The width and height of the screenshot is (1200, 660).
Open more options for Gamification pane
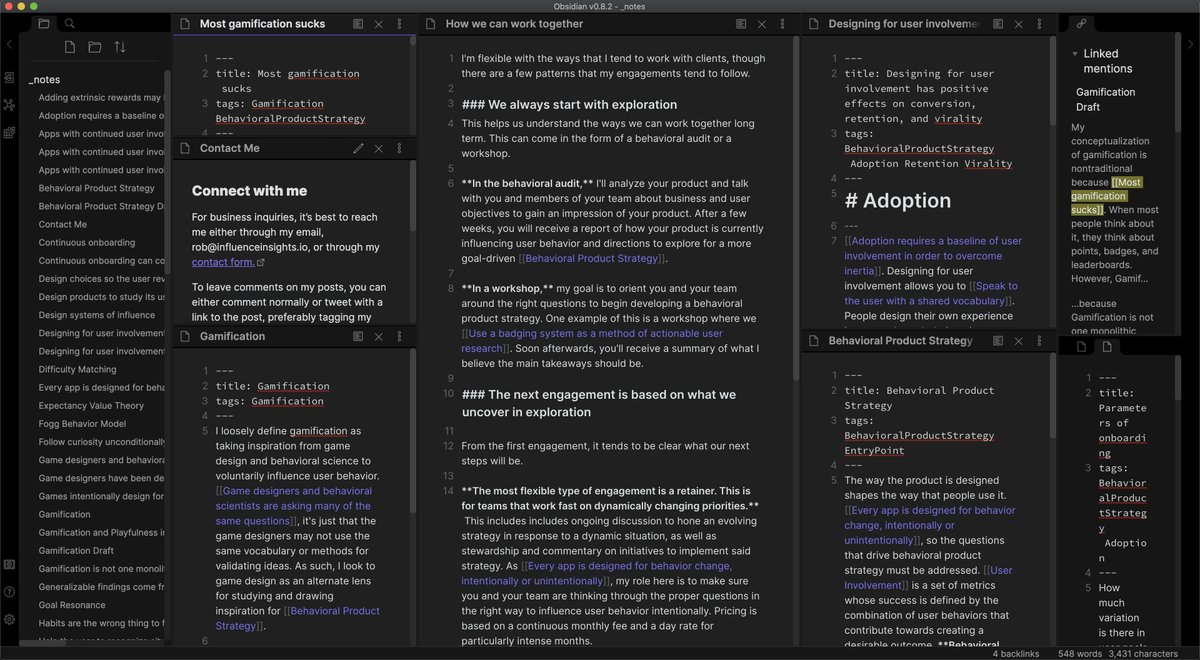[x=399, y=336]
